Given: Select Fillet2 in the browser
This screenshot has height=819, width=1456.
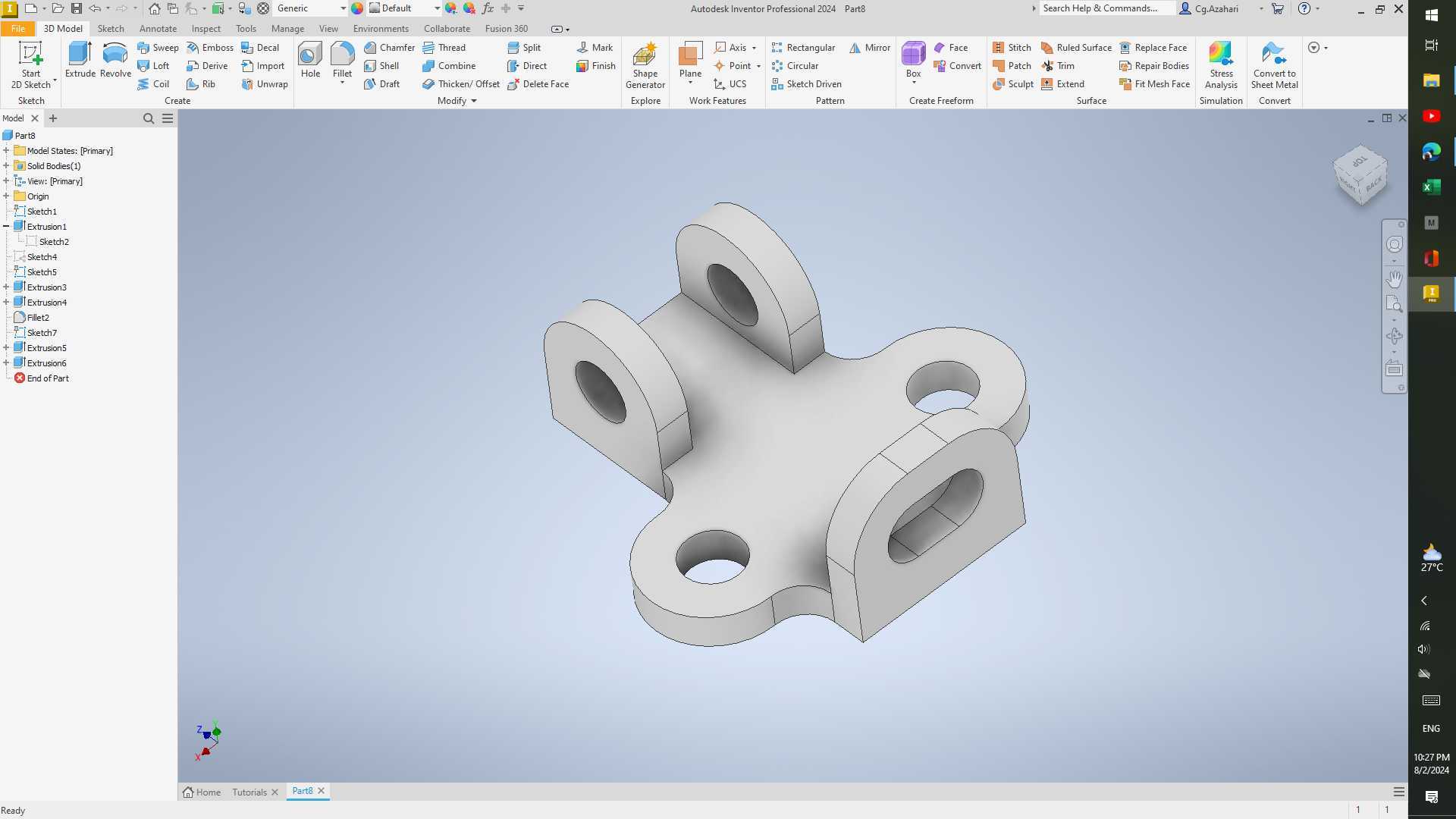Looking at the screenshot, I should coord(38,318).
